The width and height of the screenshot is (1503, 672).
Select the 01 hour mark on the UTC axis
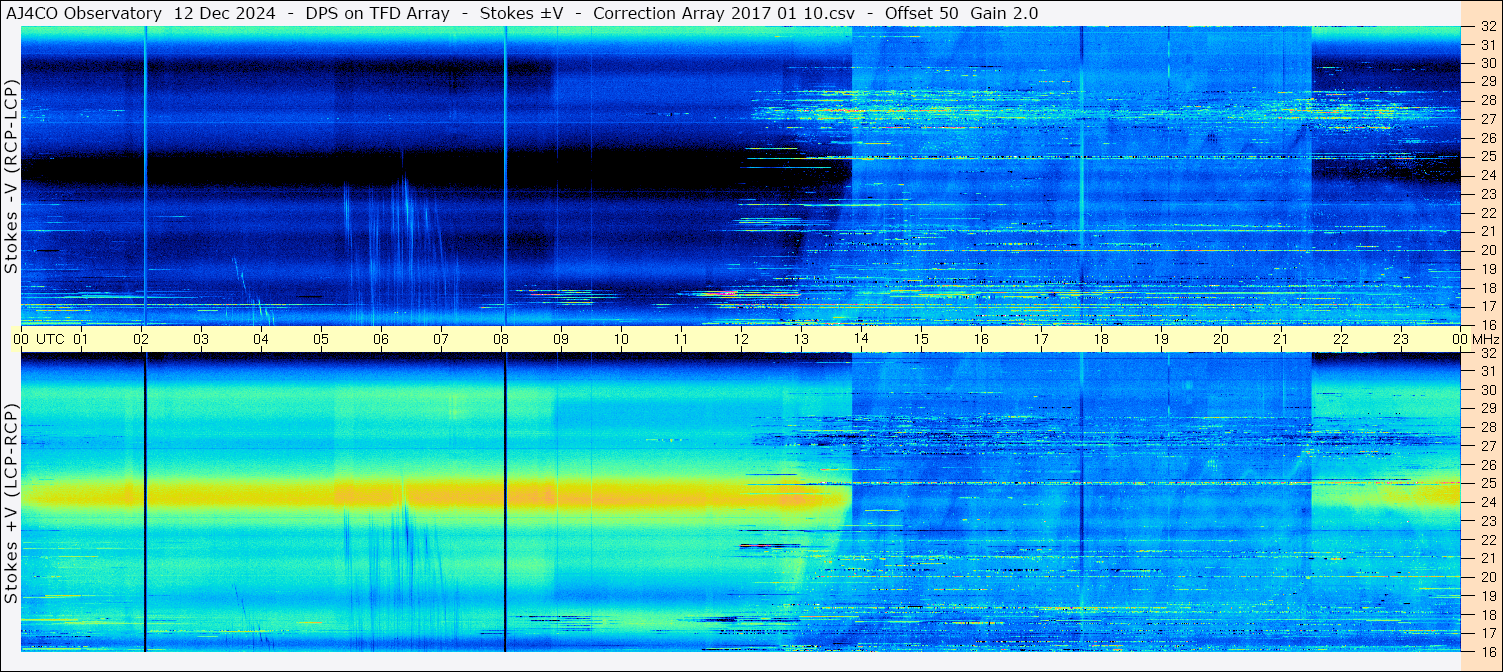click(x=81, y=339)
